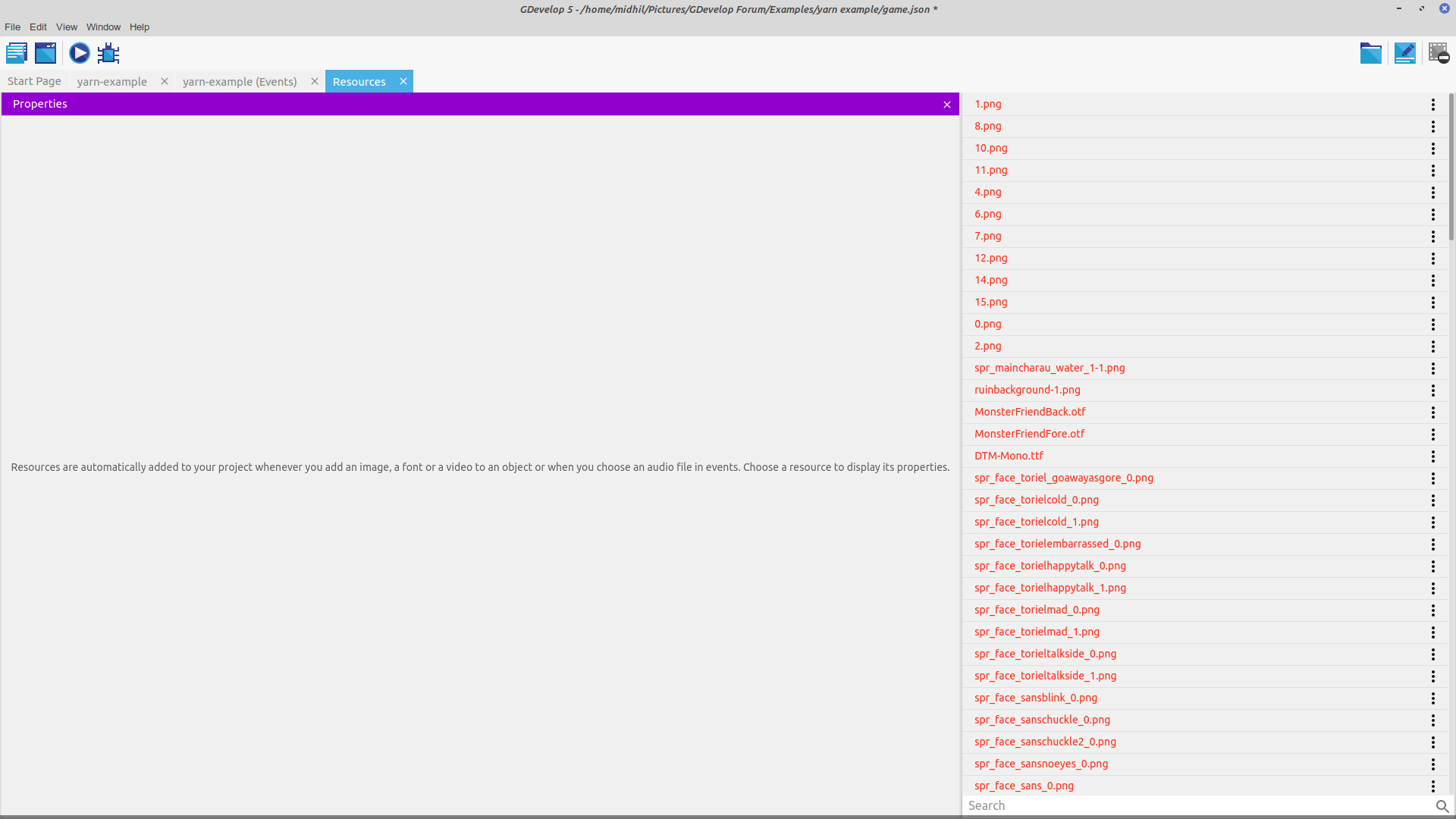The image size is (1456, 819).
Task: Click the search magnifier in resources panel
Action: [1440, 806]
